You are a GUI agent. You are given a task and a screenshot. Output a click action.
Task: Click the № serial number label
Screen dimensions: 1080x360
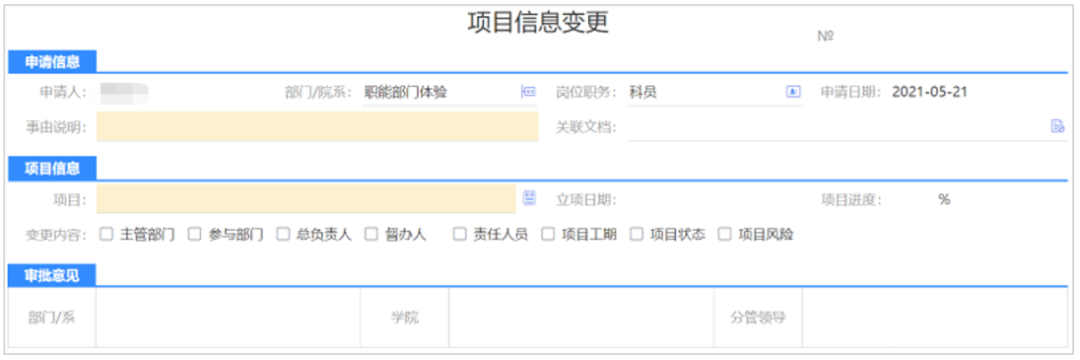[x=826, y=36]
